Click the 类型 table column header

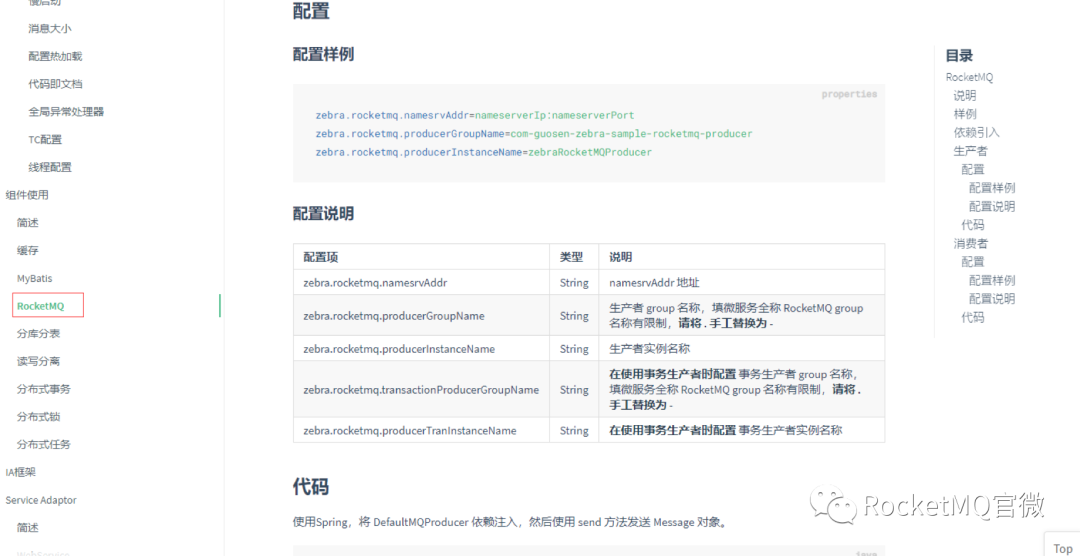[x=572, y=257]
